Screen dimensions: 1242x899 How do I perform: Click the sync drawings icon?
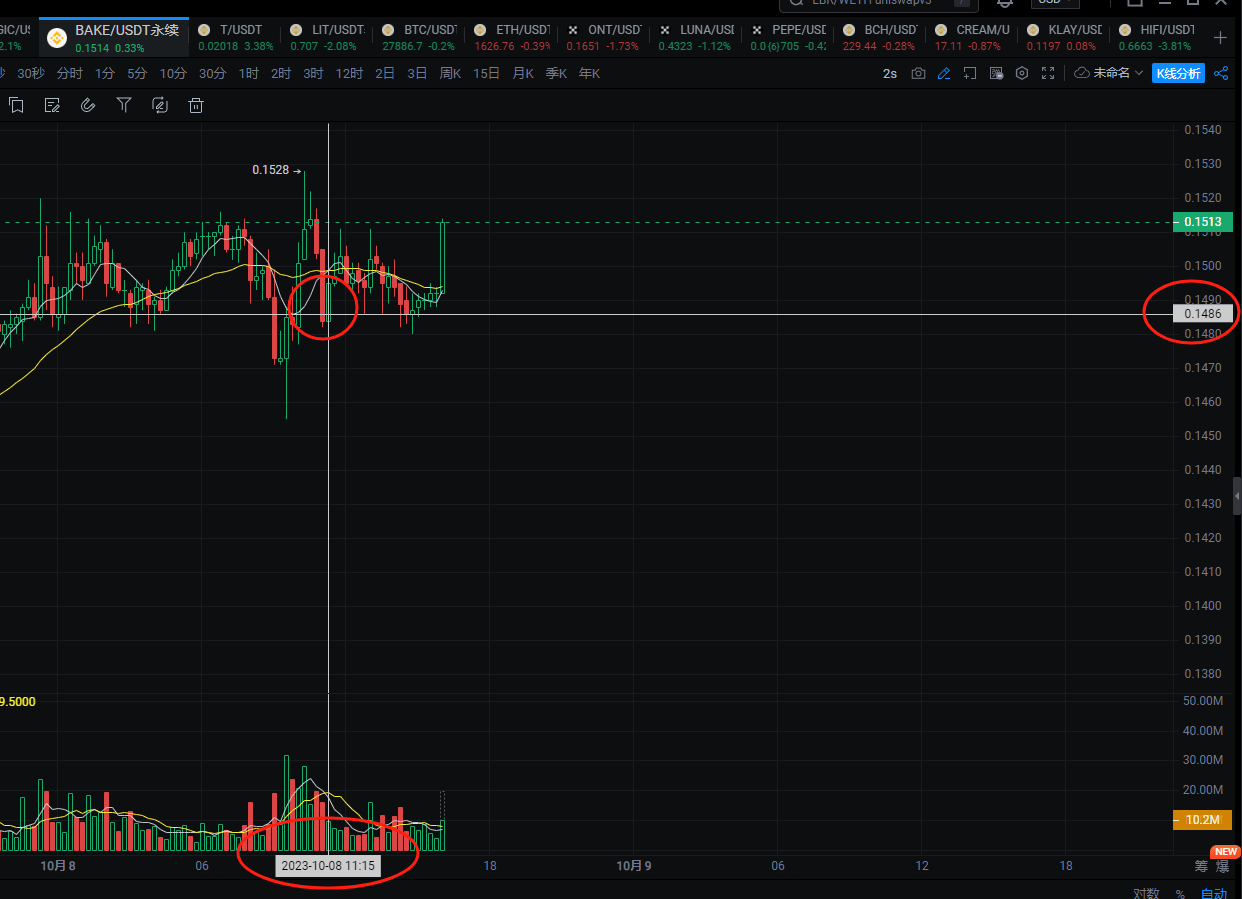click(x=160, y=105)
